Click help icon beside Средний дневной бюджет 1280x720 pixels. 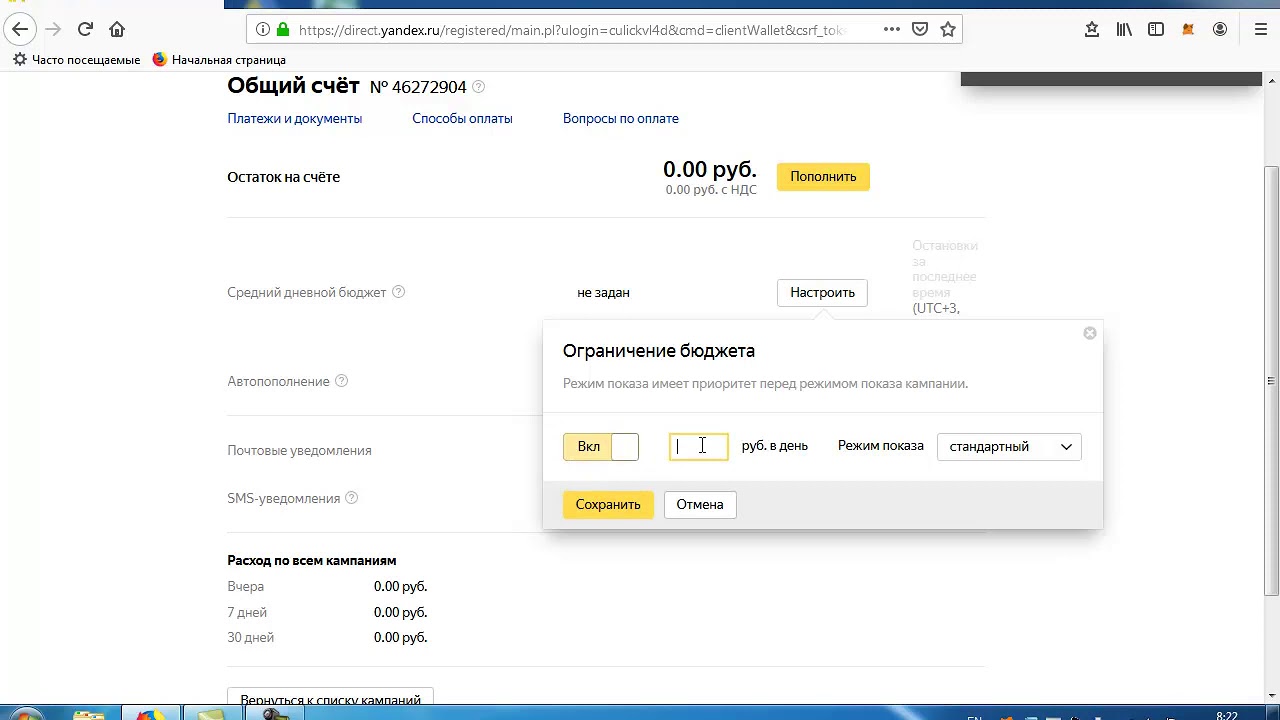point(398,292)
